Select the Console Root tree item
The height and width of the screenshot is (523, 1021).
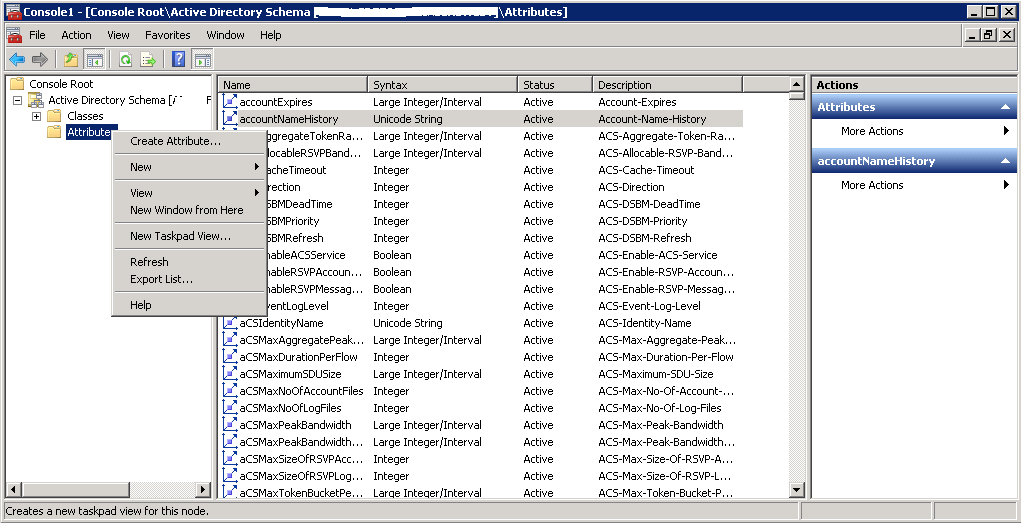[x=61, y=84]
